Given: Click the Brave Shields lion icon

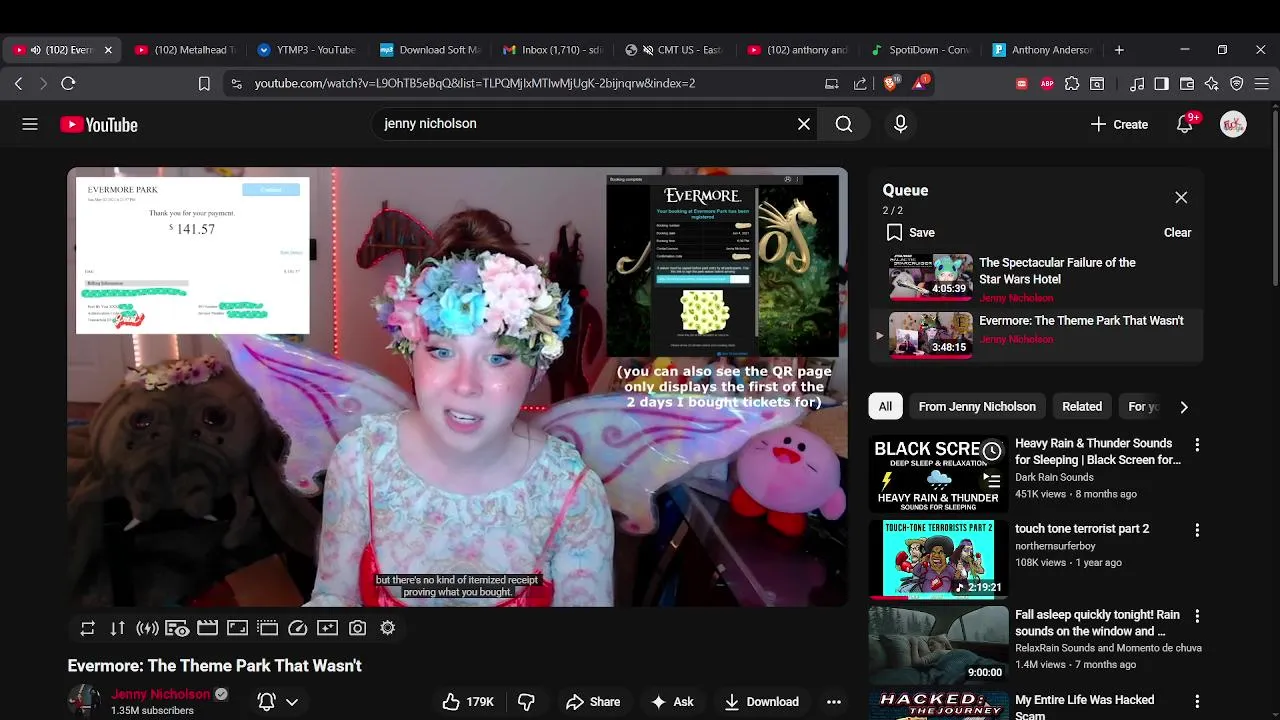Looking at the screenshot, I should point(891,83).
